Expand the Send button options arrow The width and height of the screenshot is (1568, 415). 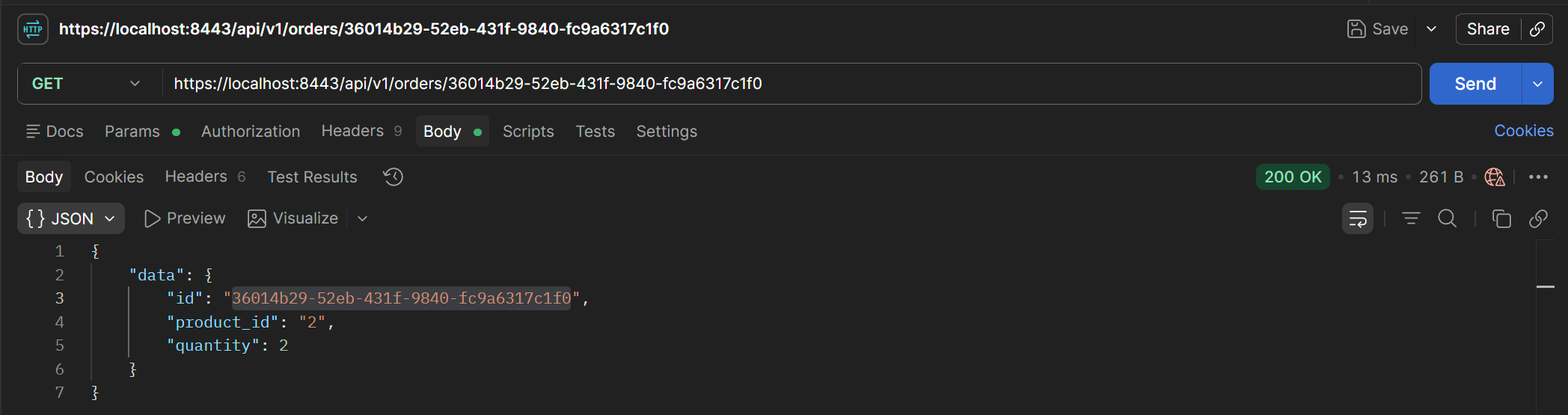pos(1537,84)
